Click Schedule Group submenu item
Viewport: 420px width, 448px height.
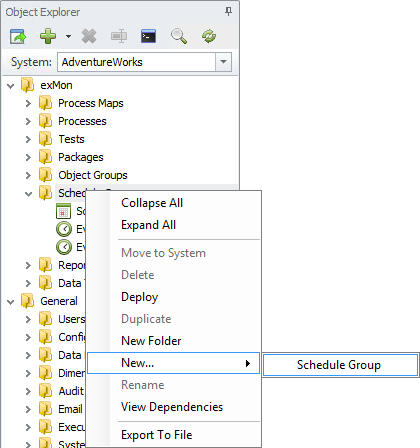[x=340, y=365]
